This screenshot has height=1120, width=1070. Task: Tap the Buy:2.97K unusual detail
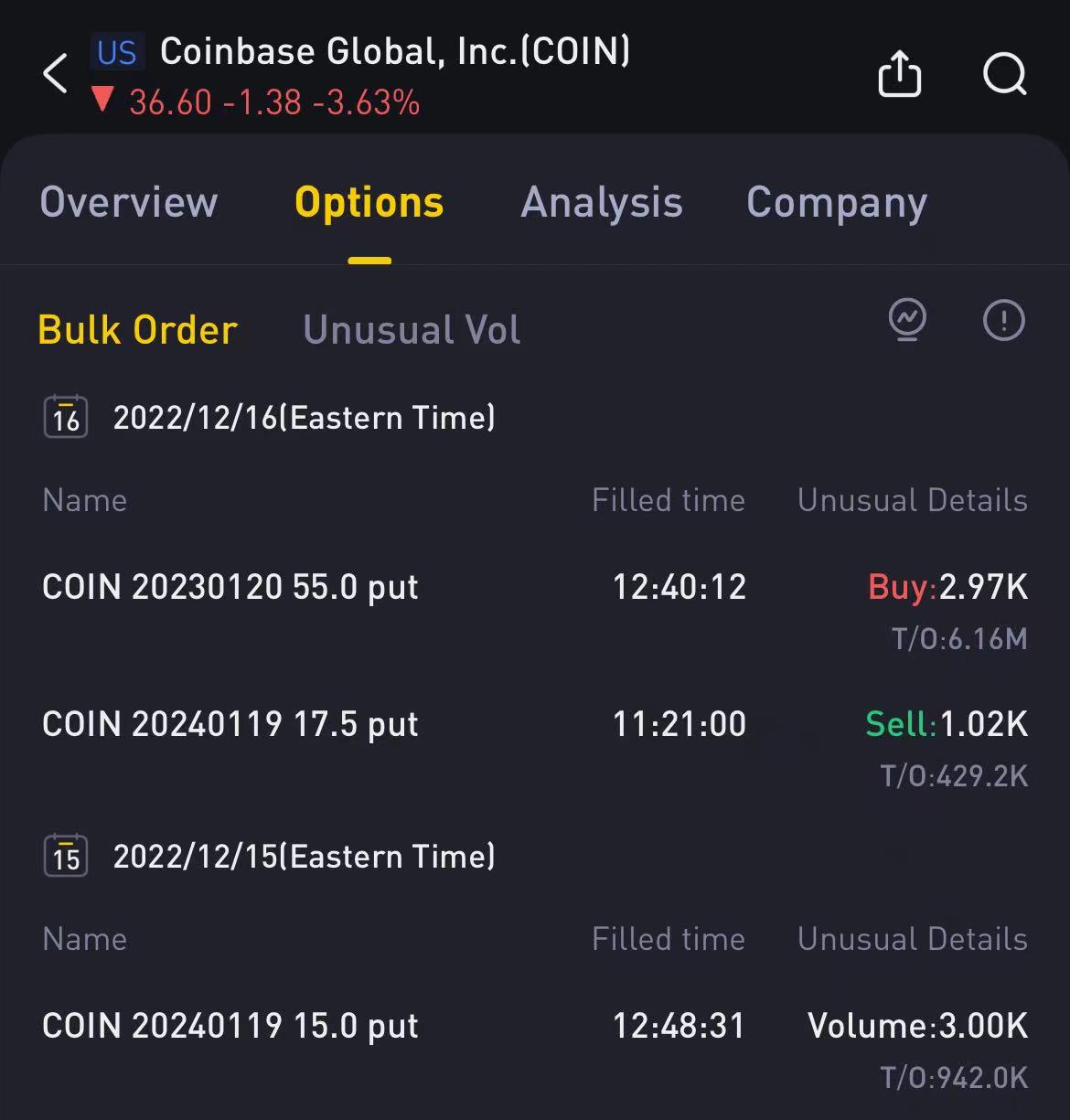coord(947,587)
